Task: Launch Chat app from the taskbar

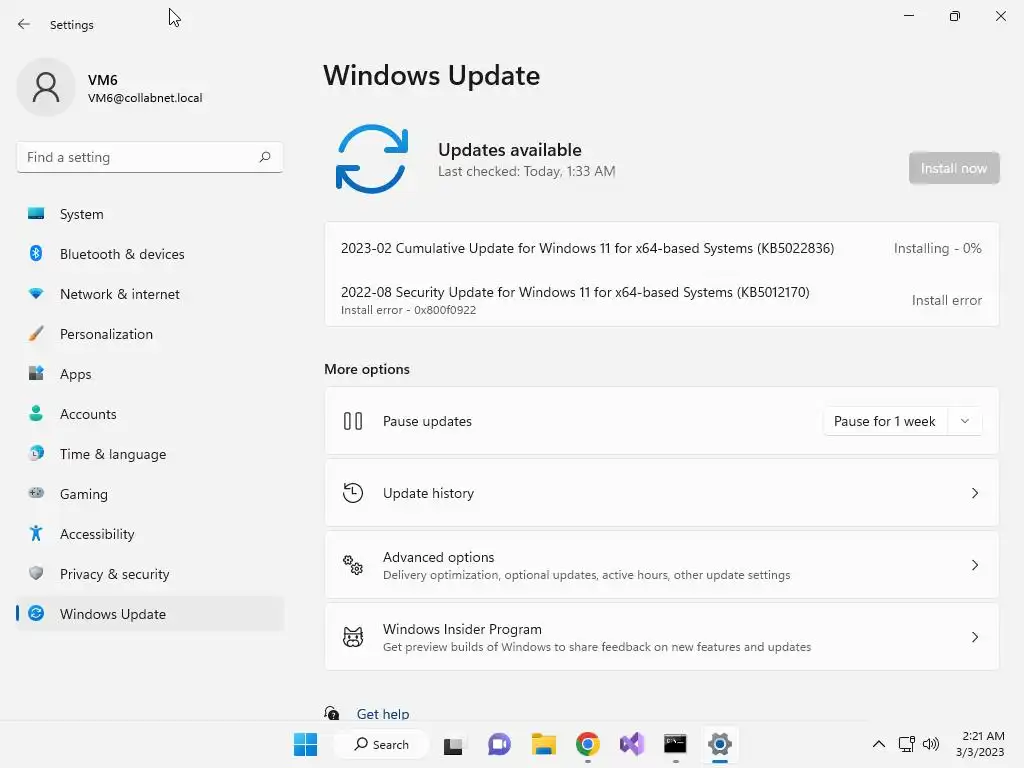Action: coord(500,744)
